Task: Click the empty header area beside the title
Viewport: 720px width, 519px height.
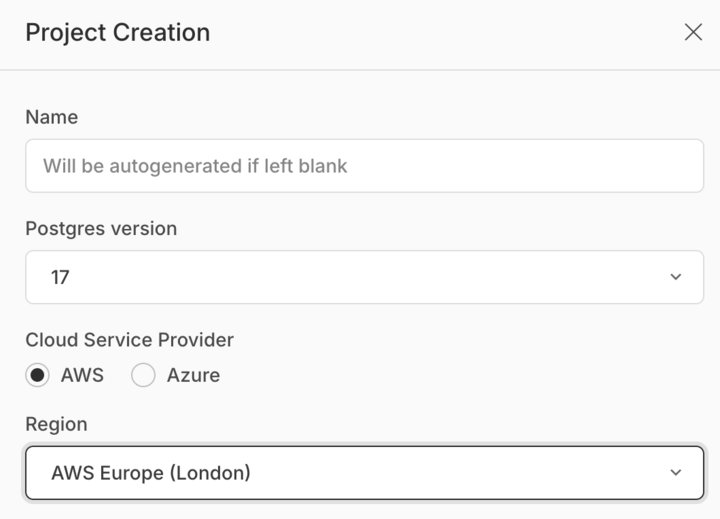Action: pyautogui.click(x=445, y=33)
